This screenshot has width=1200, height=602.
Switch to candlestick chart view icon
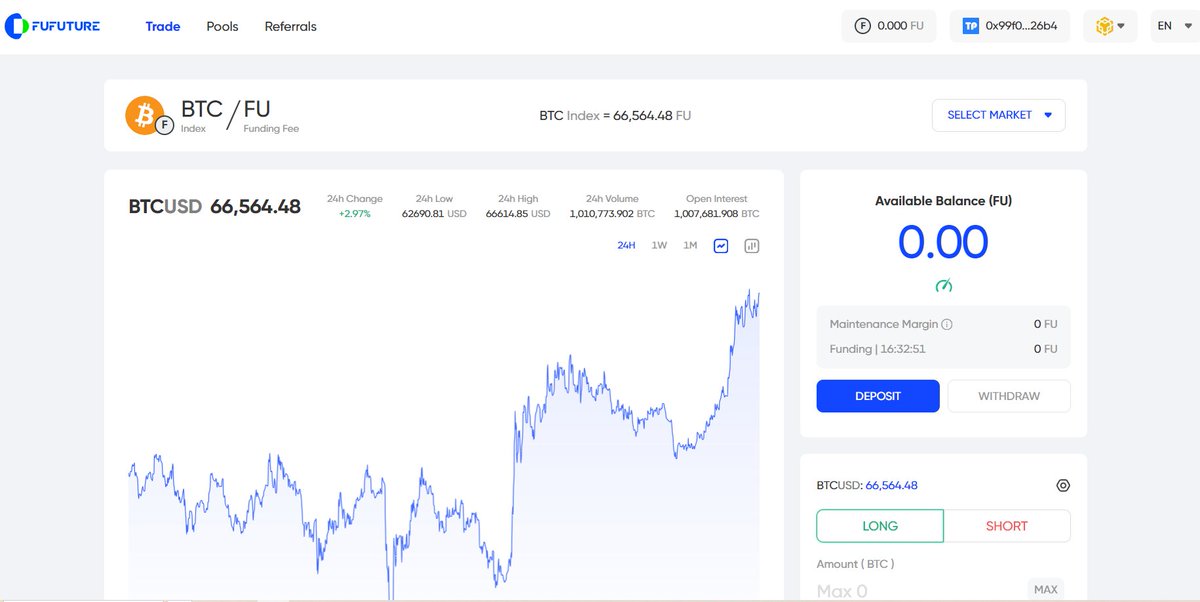tap(752, 246)
